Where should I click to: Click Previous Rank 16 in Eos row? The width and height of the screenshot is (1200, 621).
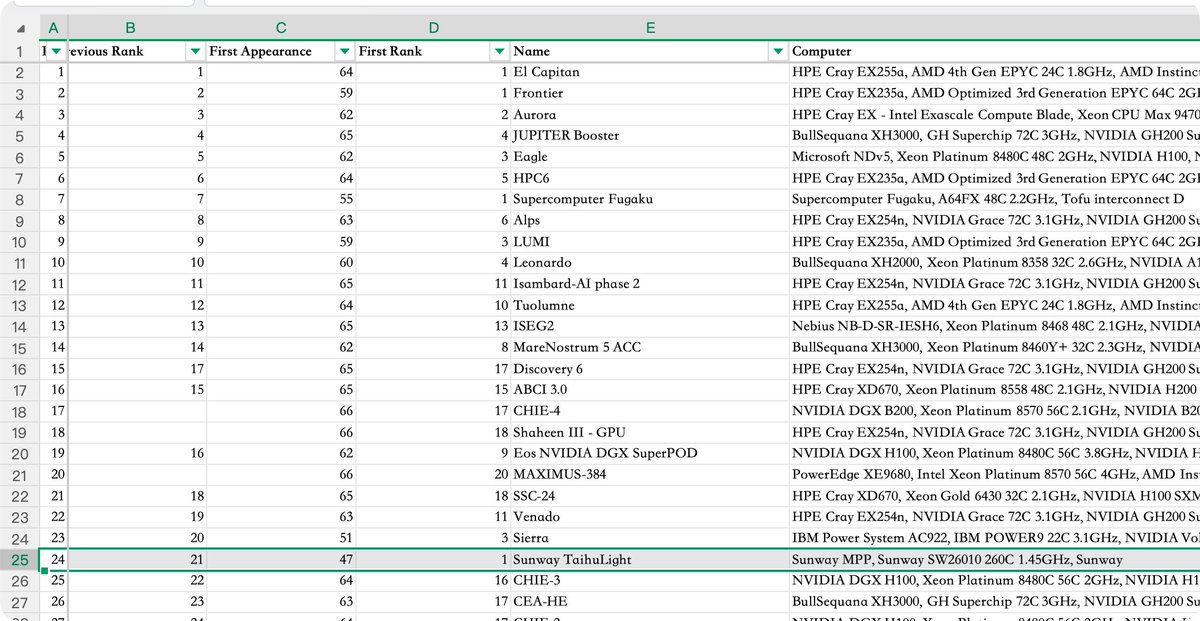click(x=137, y=453)
